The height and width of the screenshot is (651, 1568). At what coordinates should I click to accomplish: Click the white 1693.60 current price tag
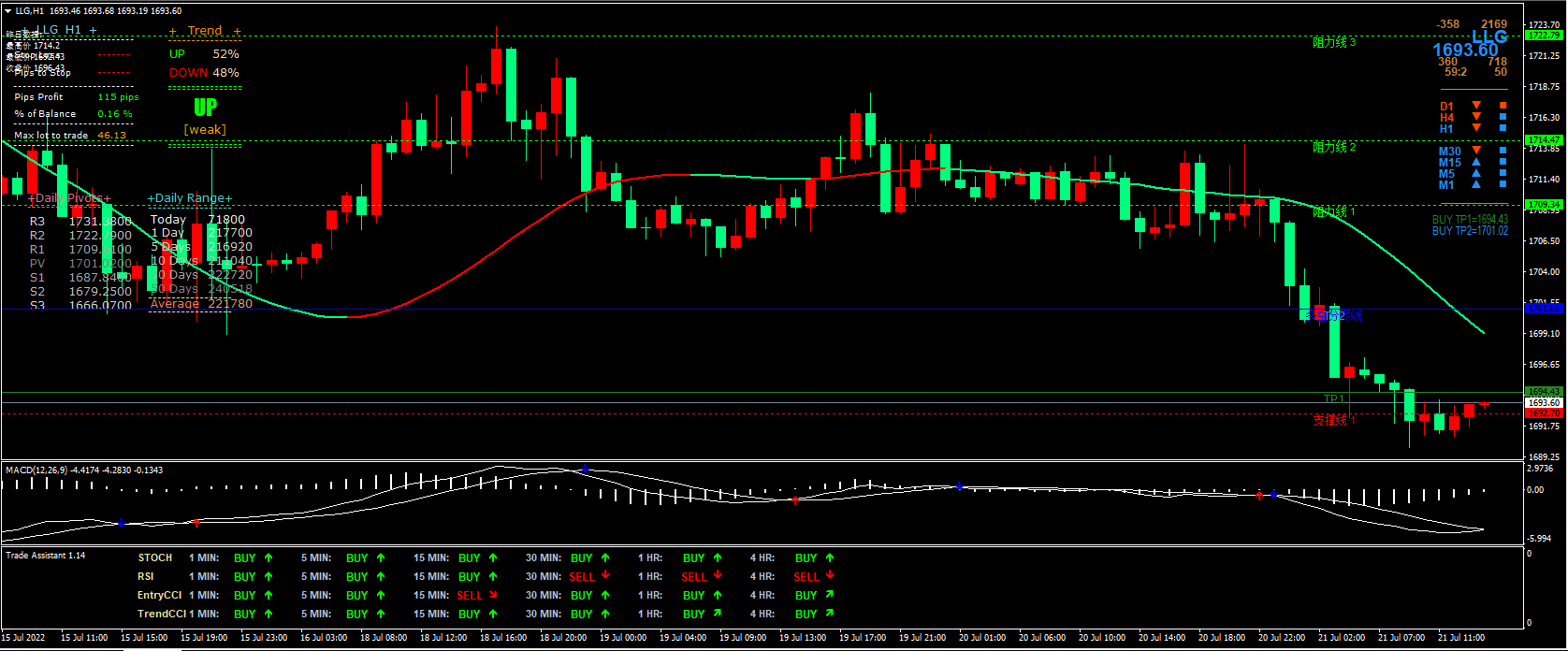[x=1544, y=402]
